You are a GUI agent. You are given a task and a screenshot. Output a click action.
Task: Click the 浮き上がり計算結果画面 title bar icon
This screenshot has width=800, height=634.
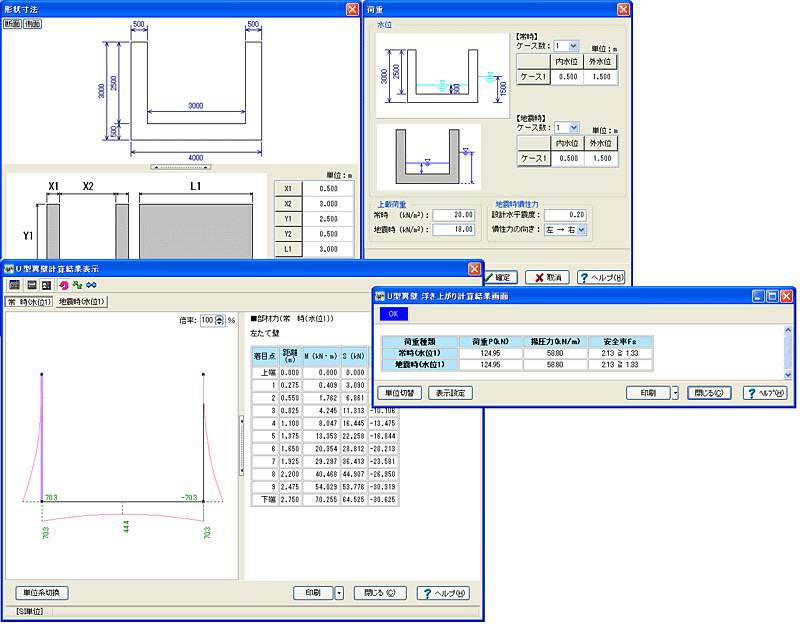click(380, 296)
